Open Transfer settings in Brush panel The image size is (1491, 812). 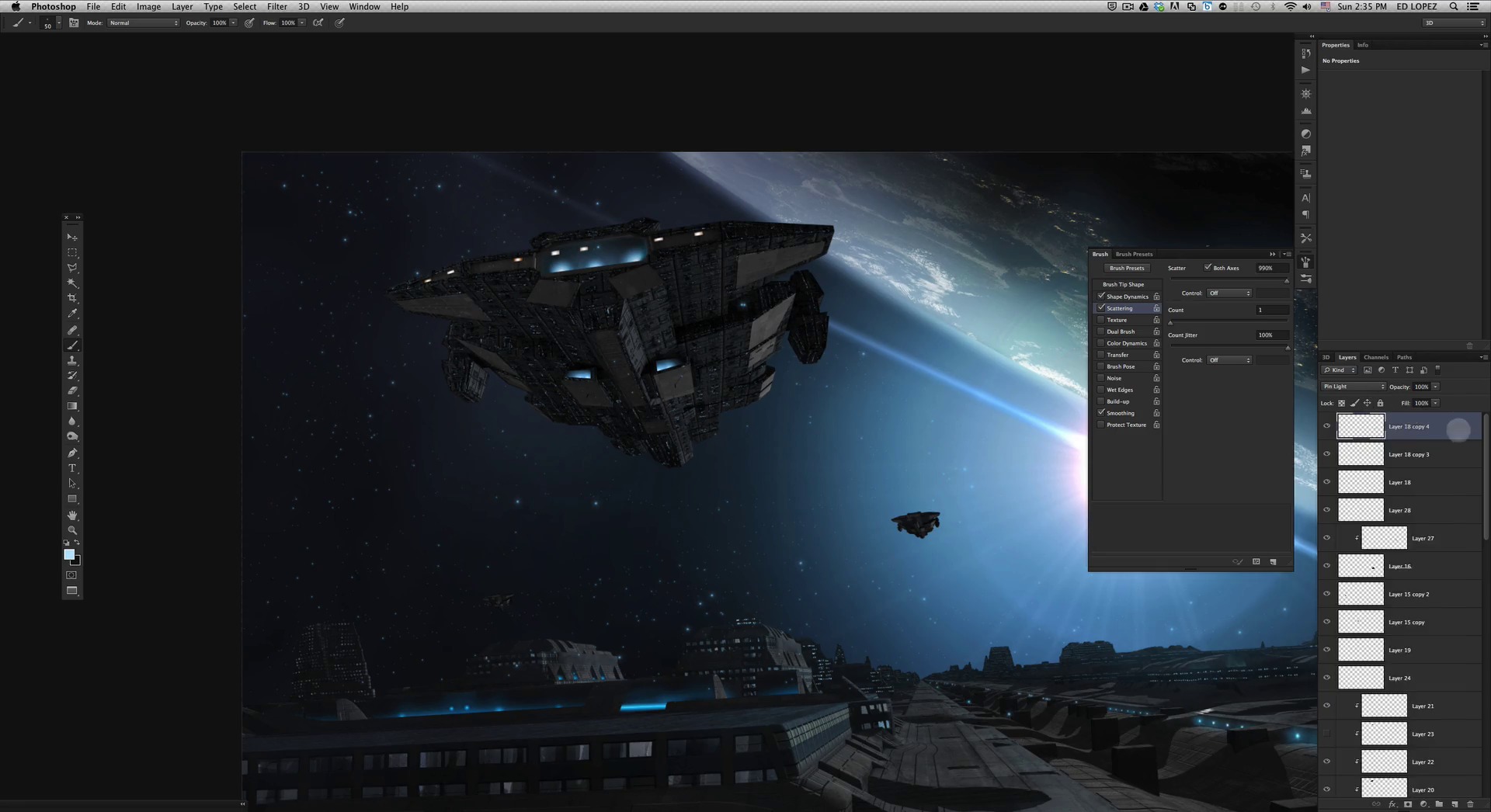coord(1117,355)
